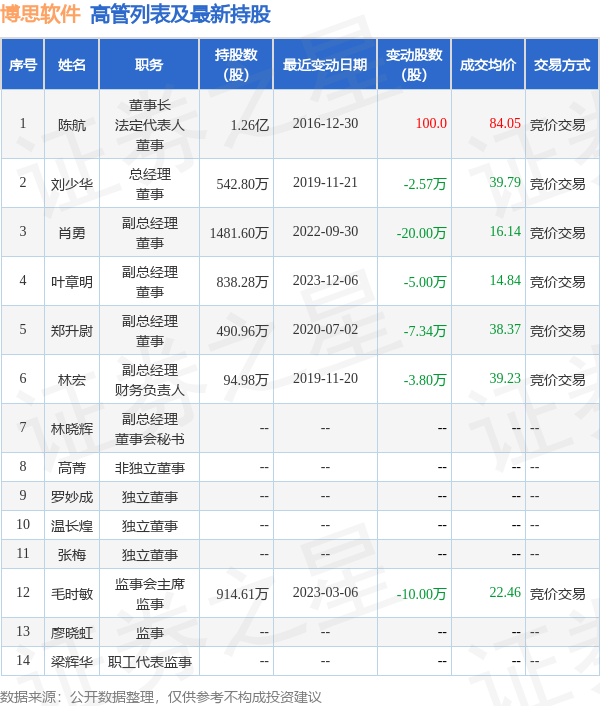Click the name 温长煌

(72, 526)
